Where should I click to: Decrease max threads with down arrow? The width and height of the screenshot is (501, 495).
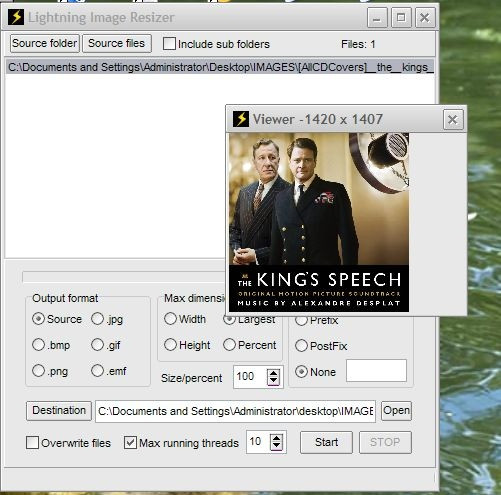tap(277, 446)
